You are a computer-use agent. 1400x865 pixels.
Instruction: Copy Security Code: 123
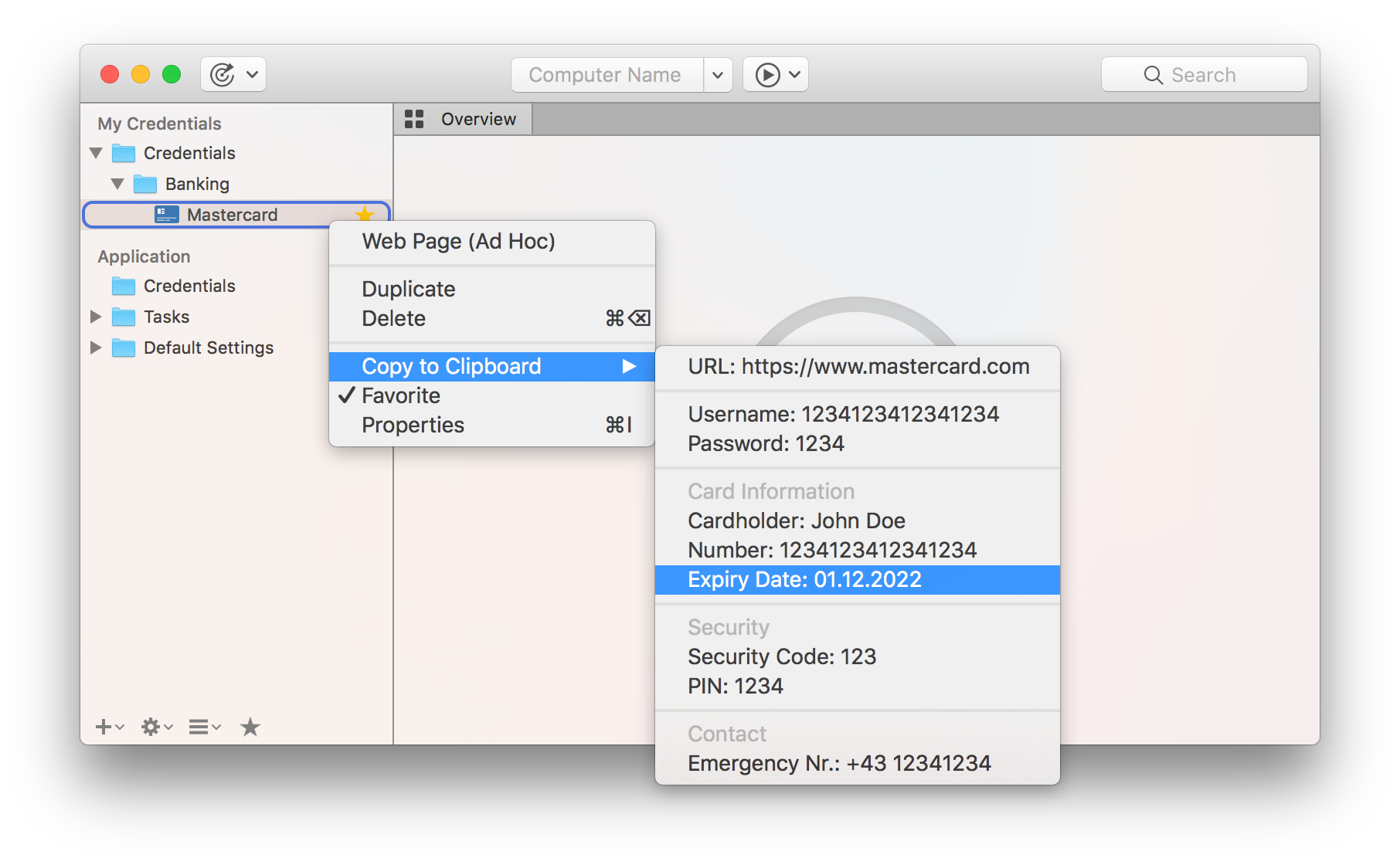[858, 656]
